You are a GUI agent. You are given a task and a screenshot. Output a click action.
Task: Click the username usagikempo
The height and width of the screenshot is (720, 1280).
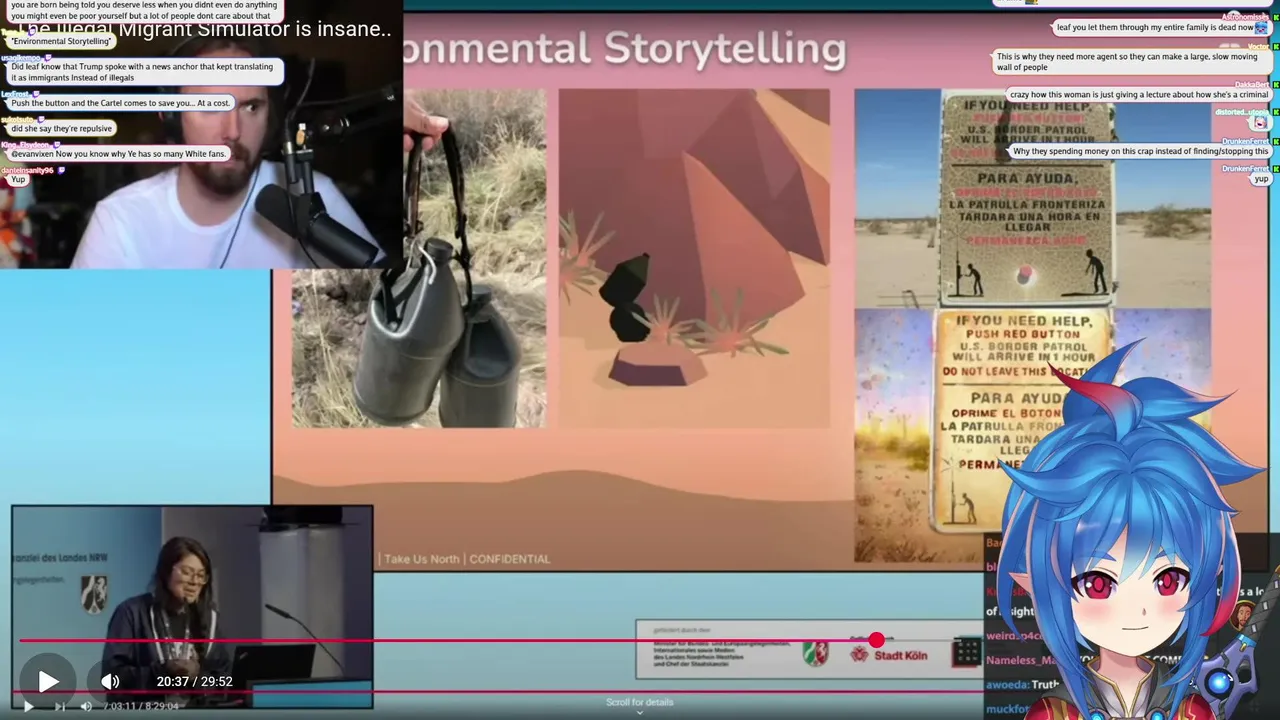tap(23, 58)
